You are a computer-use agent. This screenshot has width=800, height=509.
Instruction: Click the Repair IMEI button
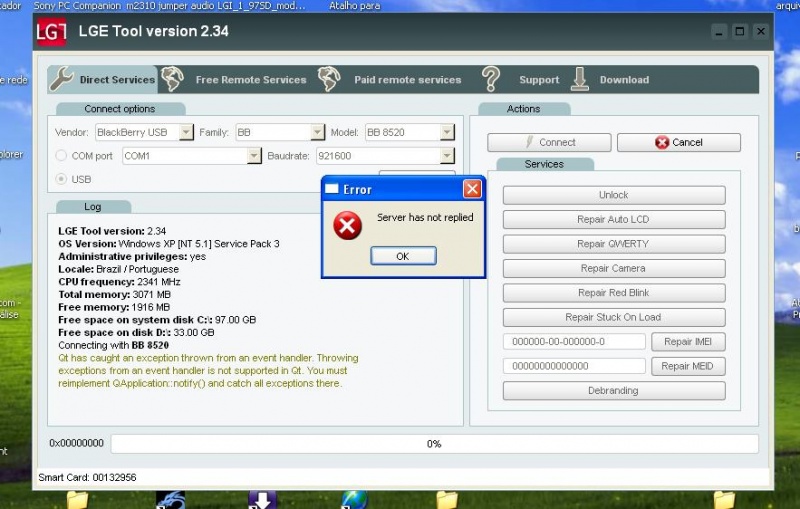click(x=688, y=342)
